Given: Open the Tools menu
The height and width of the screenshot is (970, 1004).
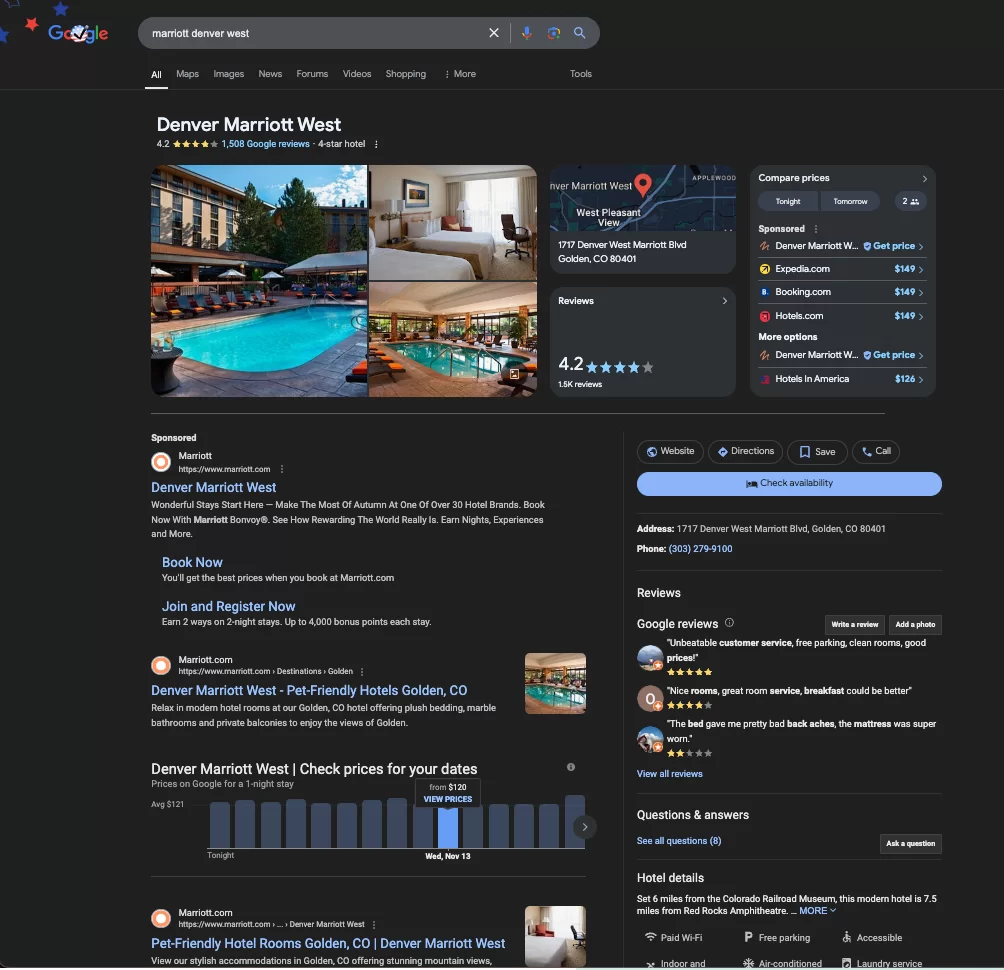Looking at the screenshot, I should click(x=581, y=74).
